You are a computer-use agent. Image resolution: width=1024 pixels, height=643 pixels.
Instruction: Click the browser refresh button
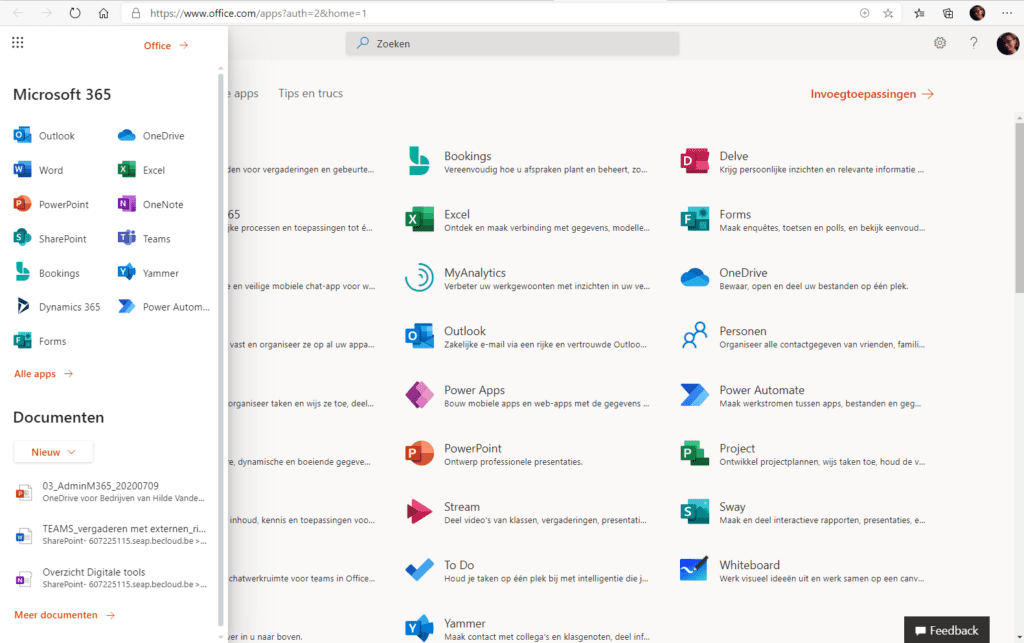(75, 13)
